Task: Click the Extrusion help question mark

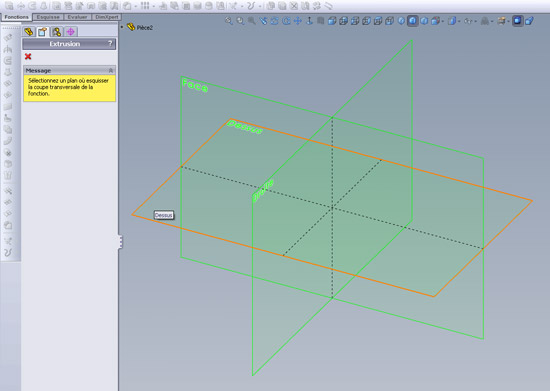Action: coord(110,43)
